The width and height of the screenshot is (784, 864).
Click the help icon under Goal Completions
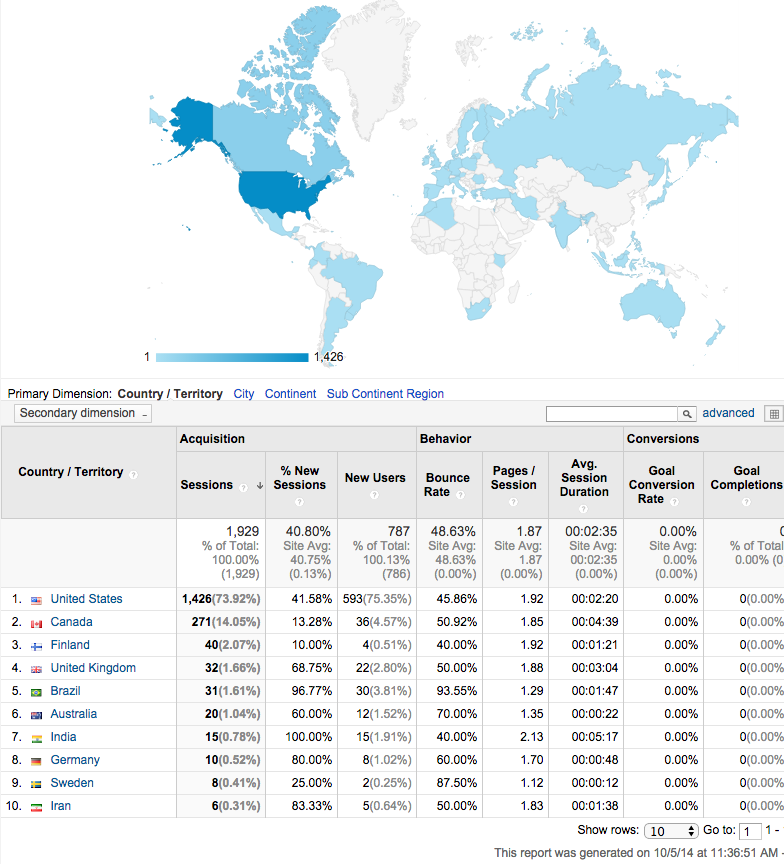(746, 502)
